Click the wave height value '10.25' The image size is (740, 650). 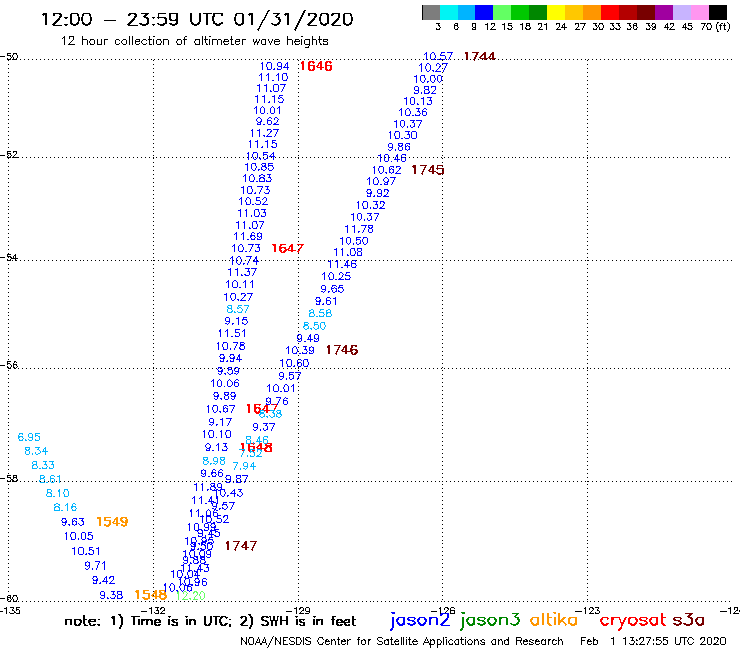point(336,276)
